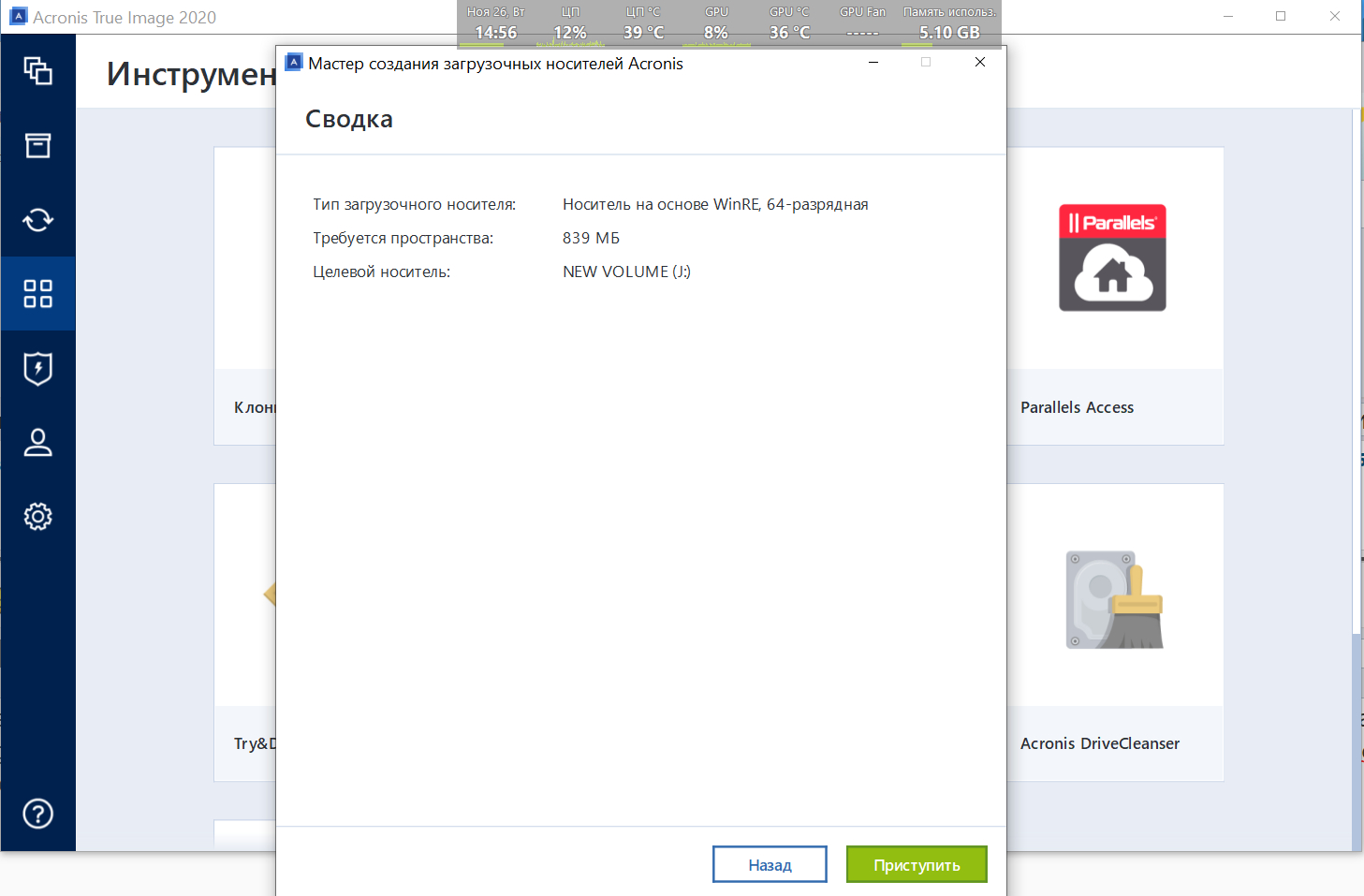Close the Acronis True Image main window
This screenshot has width=1364, height=896.
1335,16
